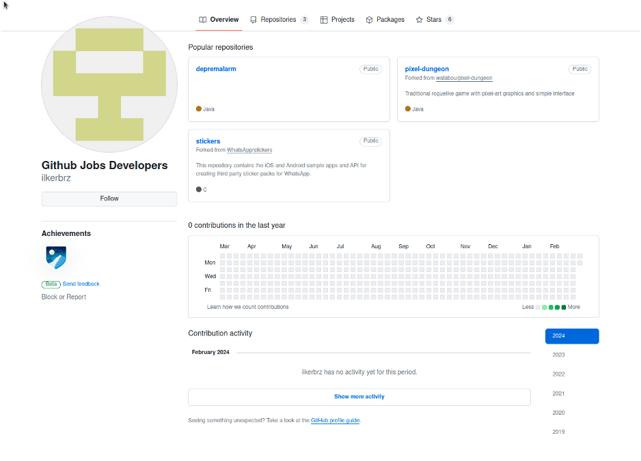Click the Overview book icon
The width and height of the screenshot is (641, 461).
click(203, 20)
